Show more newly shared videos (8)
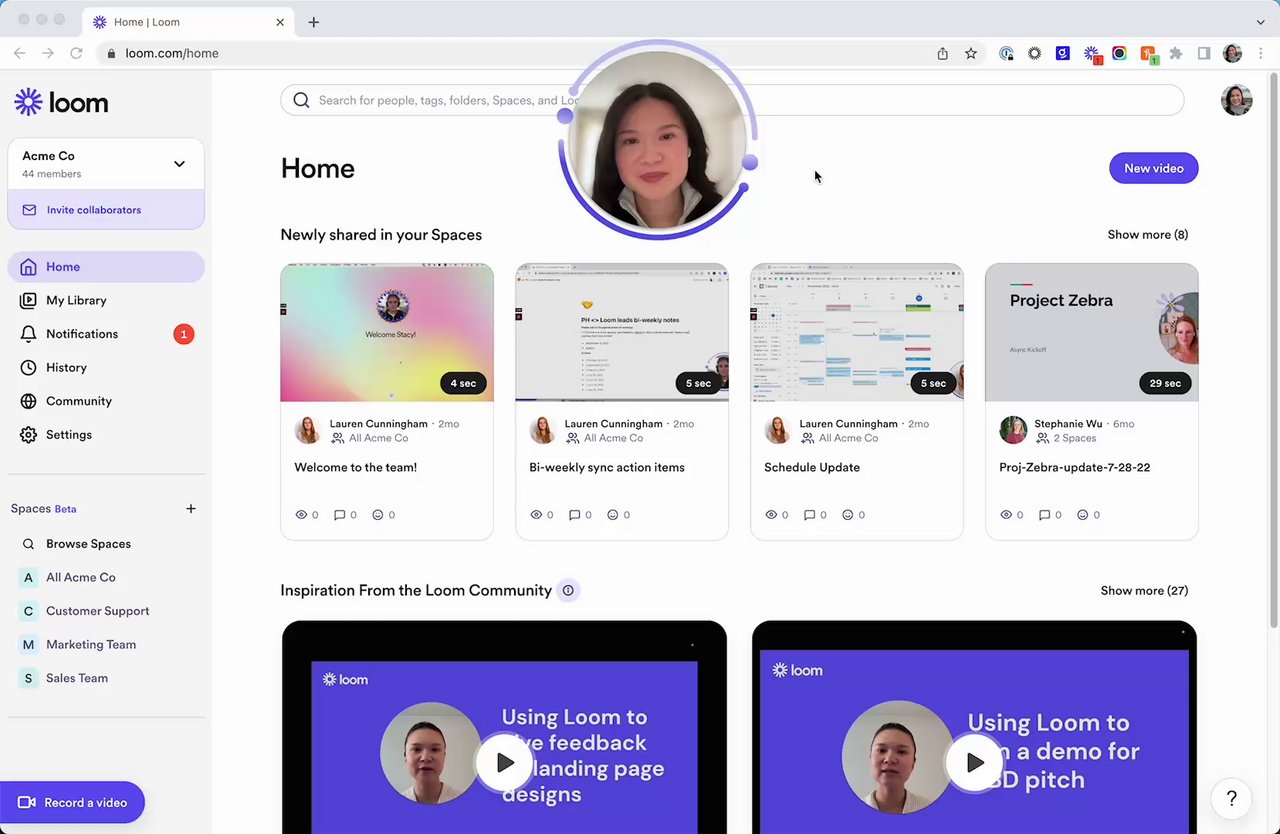This screenshot has height=834, width=1280. point(1147,235)
